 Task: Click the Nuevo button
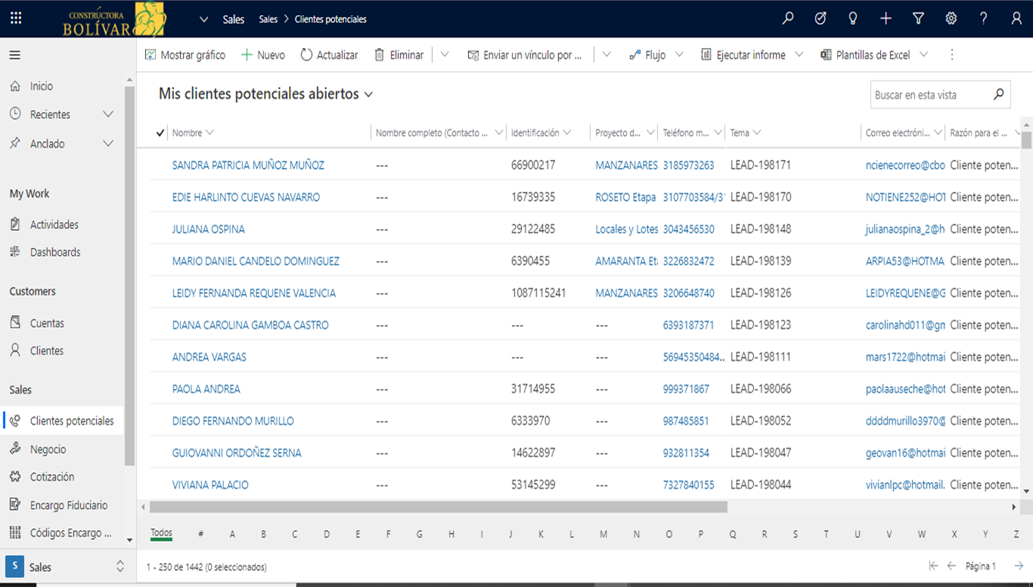click(263, 55)
